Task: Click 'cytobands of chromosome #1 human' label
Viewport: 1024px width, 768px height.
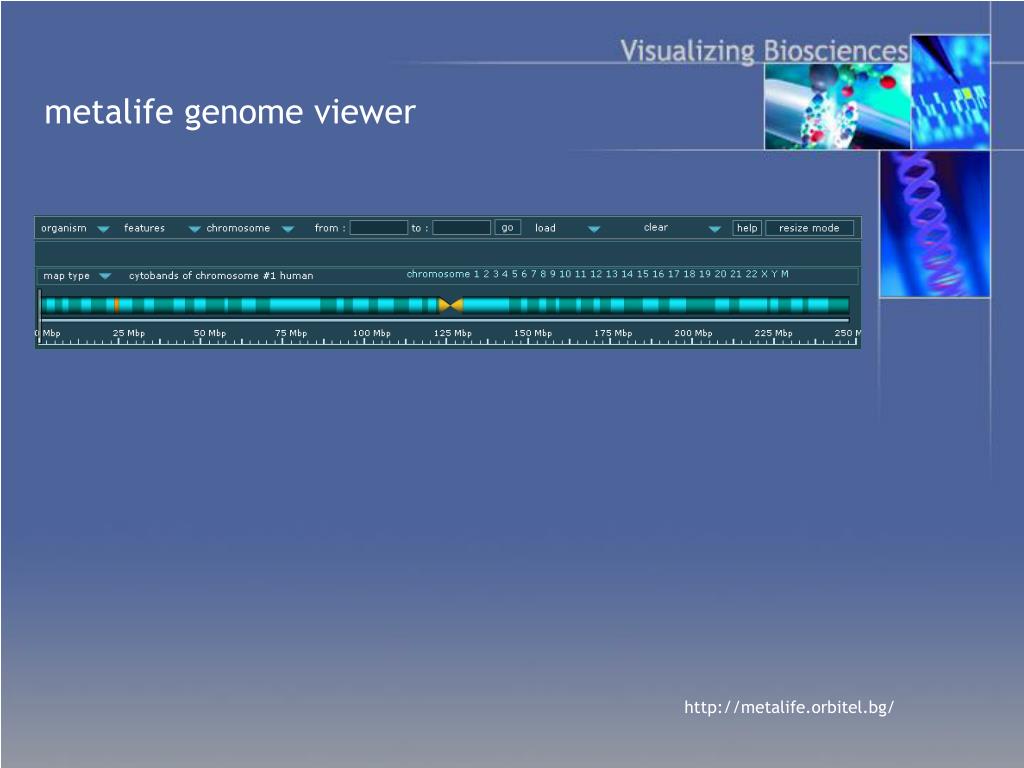Action: [221, 276]
